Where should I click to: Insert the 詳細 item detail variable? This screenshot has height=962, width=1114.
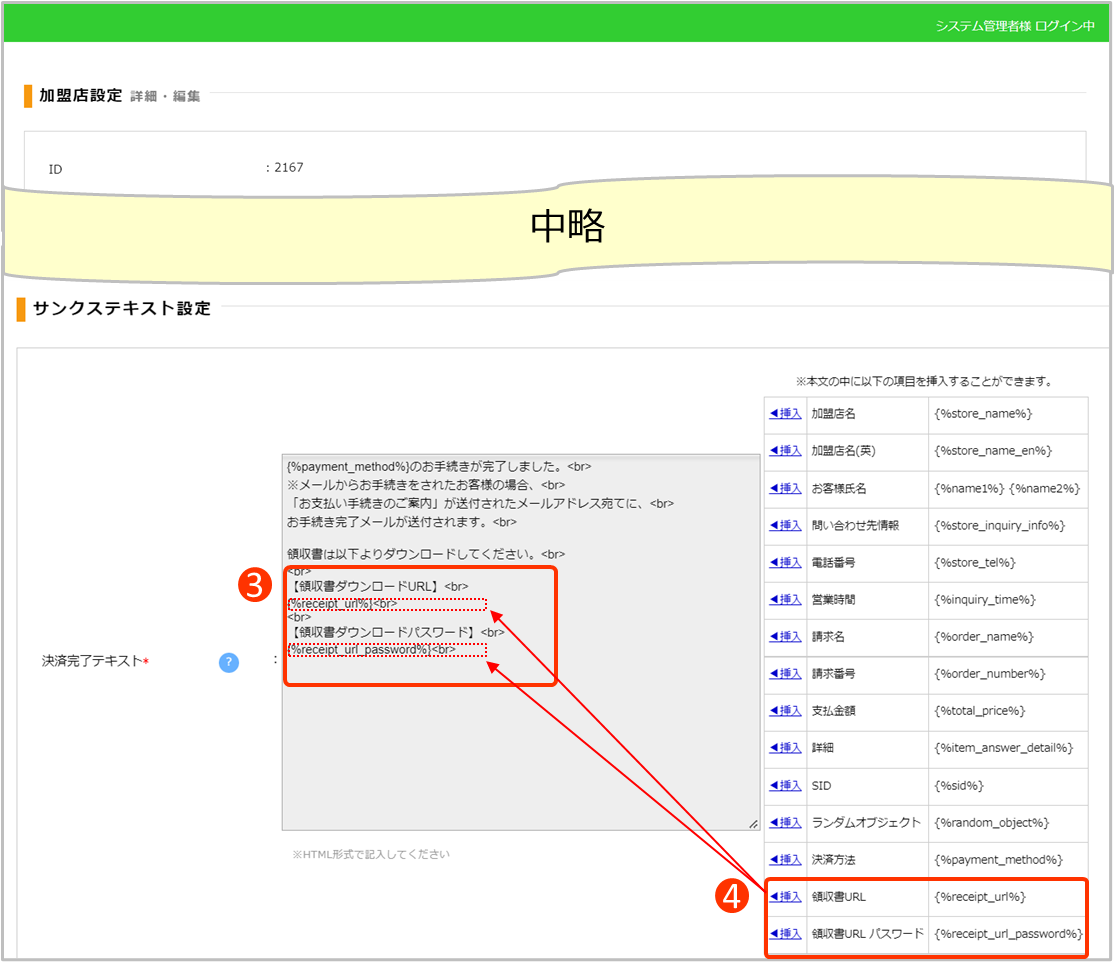click(785, 748)
